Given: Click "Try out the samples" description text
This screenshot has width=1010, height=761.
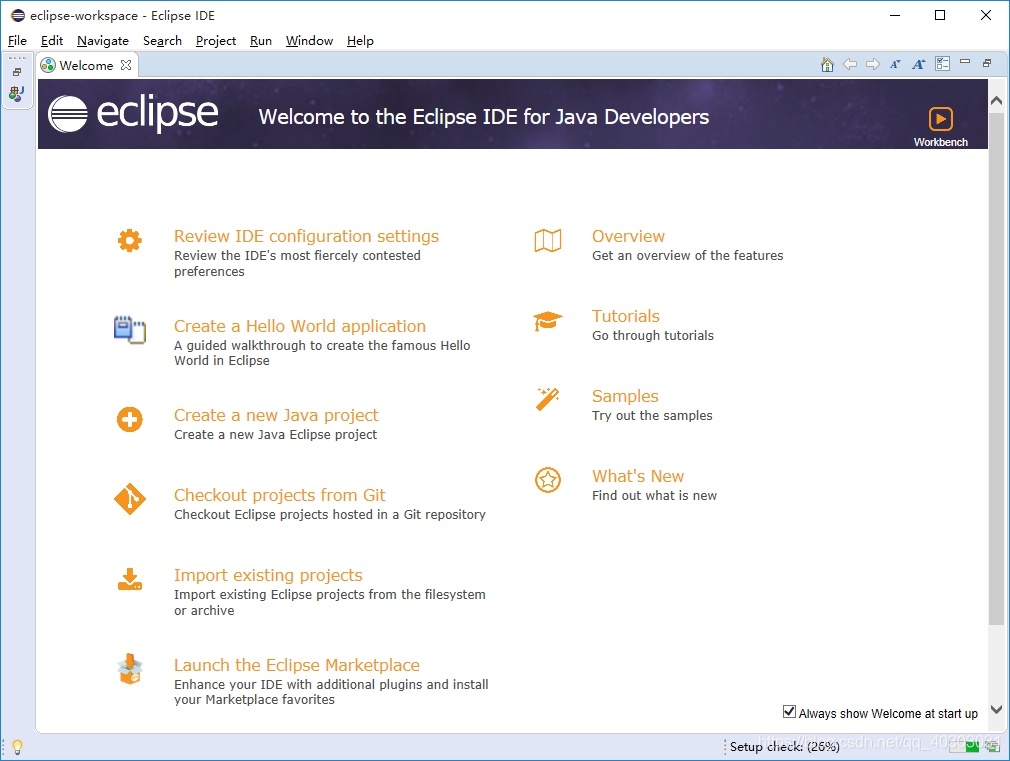Looking at the screenshot, I should (x=652, y=416).
